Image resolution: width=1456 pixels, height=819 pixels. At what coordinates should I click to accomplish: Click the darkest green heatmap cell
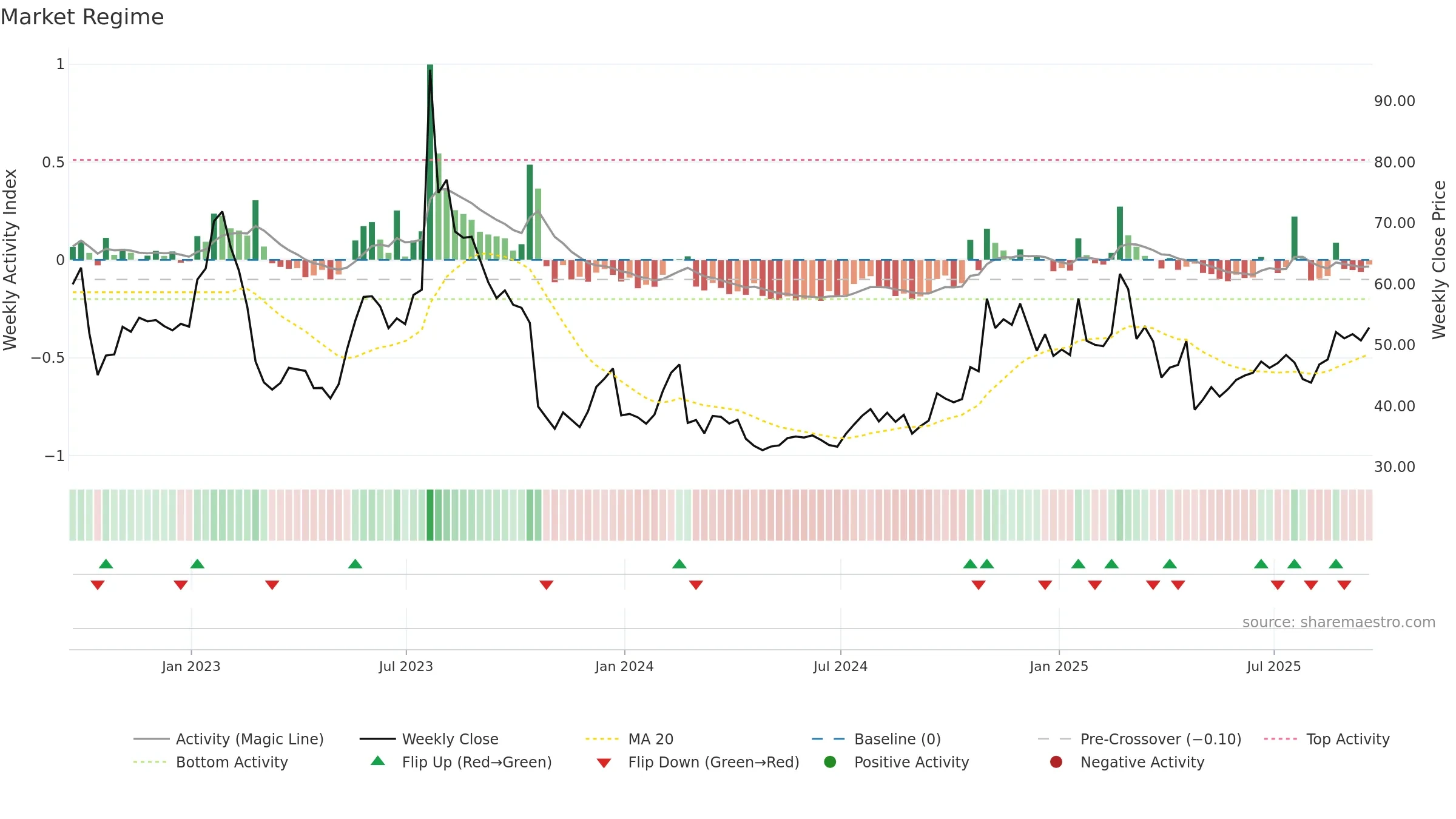tap(430, 515)
